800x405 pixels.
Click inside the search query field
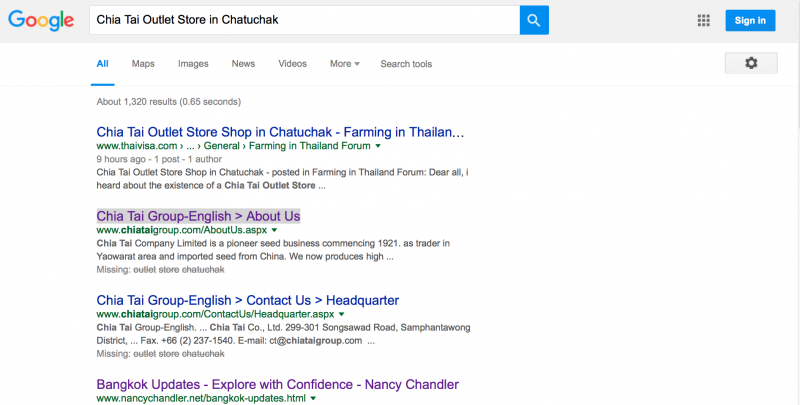(305, 20)
